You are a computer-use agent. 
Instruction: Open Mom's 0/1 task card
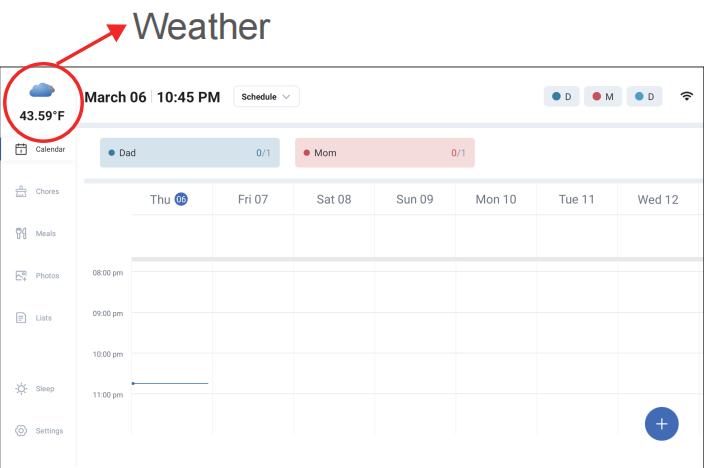coord(385,153)
